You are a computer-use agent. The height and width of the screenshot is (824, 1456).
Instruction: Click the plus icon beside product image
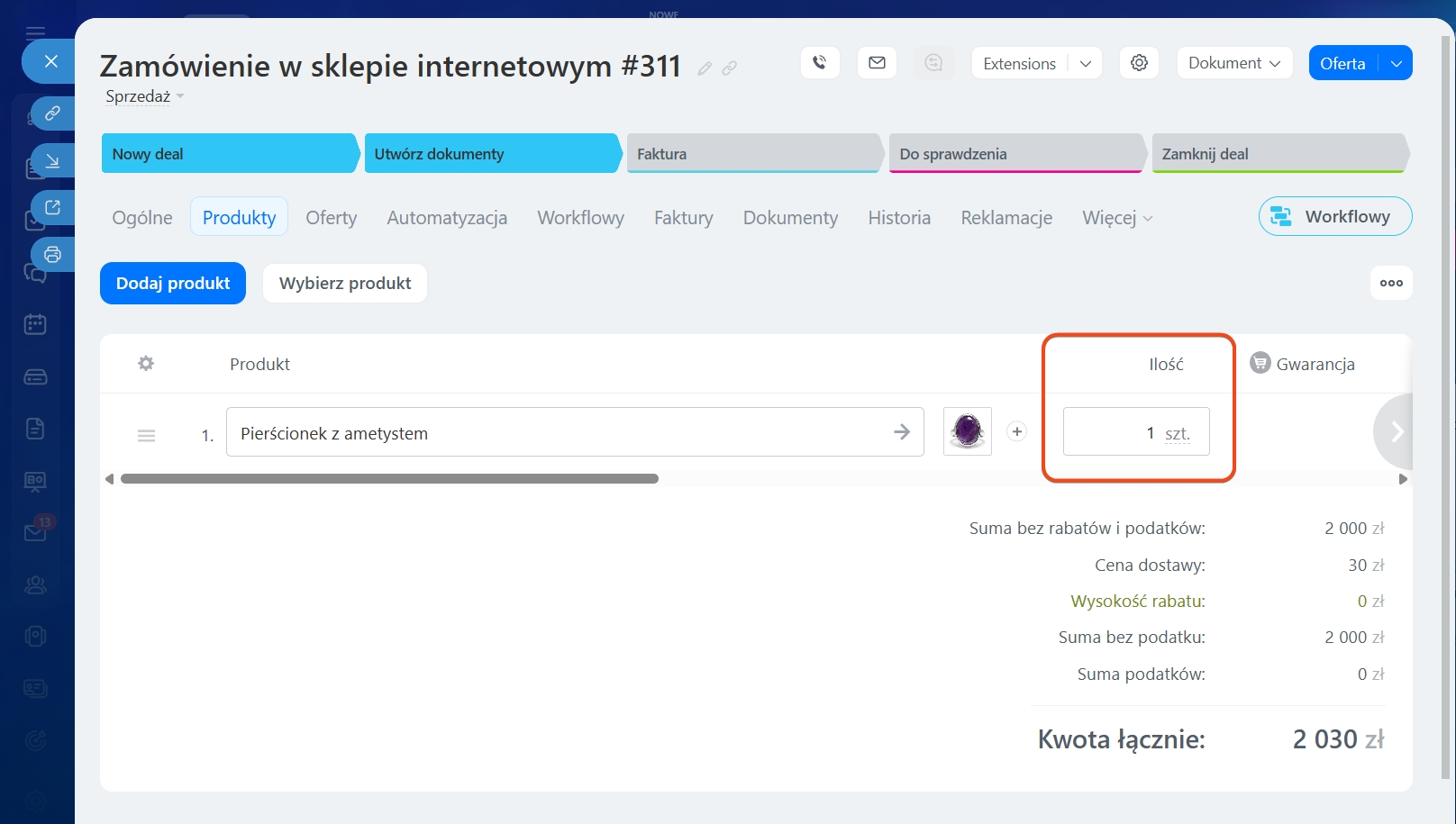(1016, 431)
